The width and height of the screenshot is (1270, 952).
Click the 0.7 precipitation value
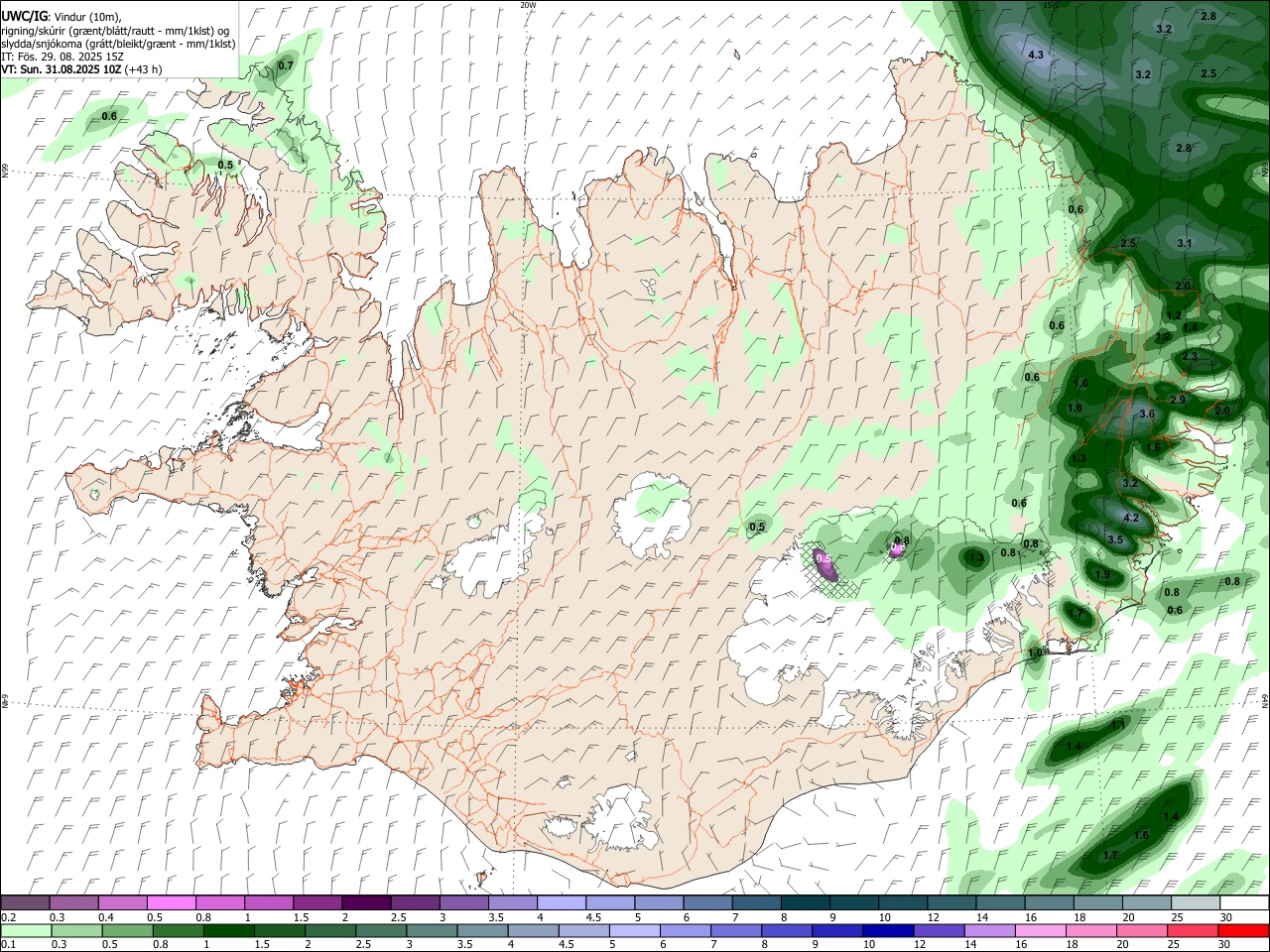point(286,65)
